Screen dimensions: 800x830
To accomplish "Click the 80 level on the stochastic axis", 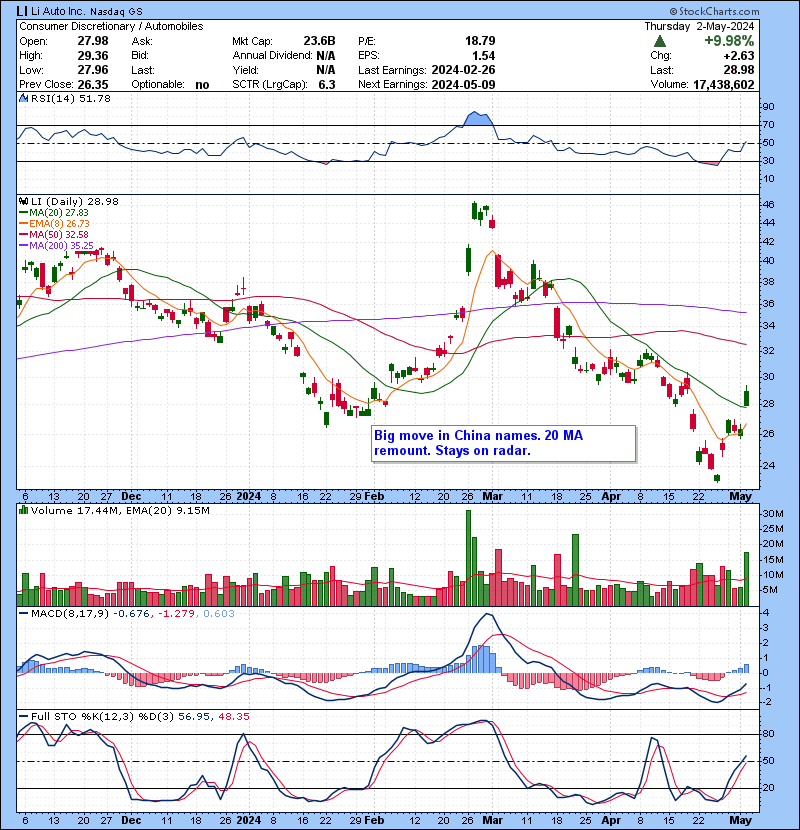I will click(768, 734).
